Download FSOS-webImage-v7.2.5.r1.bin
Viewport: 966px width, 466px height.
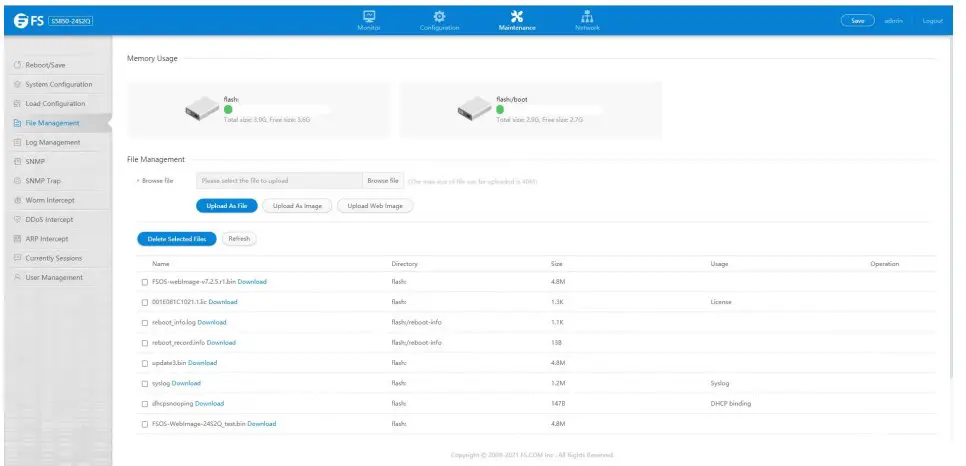pyautogui.click(x=252, y=282)
